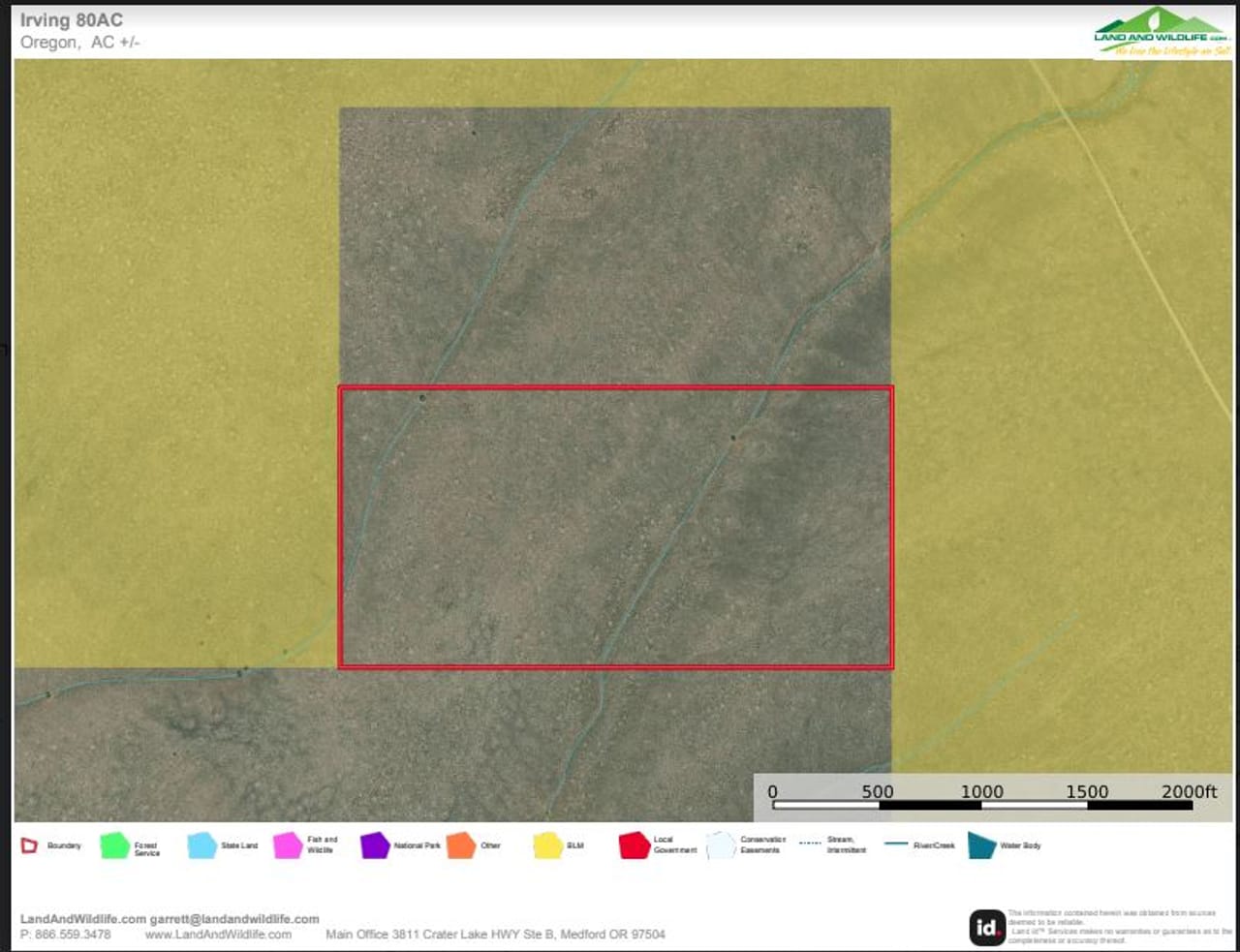Viewport: 1240px width, 952px height.
Task: Click the red Local Government legend icon
Action: 634,845
